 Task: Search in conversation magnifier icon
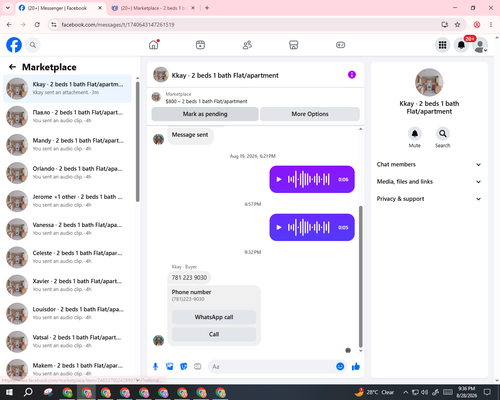click(x=443, y=134)
